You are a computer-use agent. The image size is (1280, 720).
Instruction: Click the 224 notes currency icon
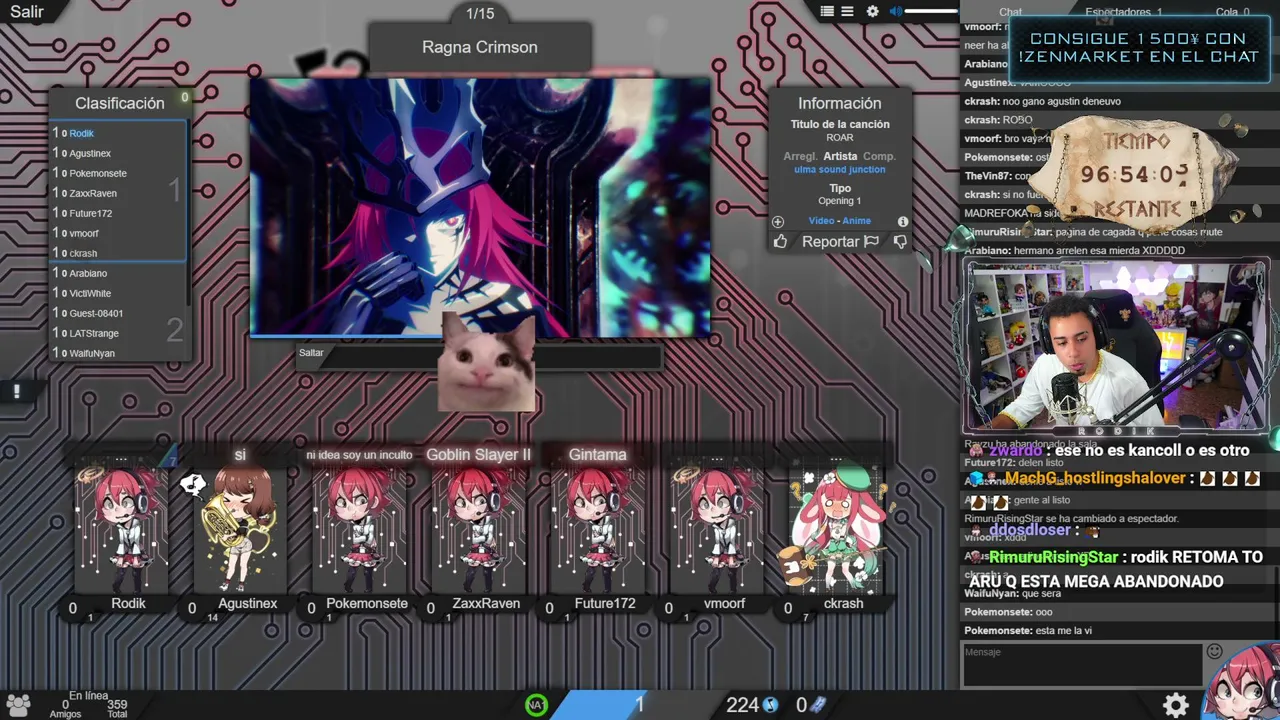pos(770,705)
